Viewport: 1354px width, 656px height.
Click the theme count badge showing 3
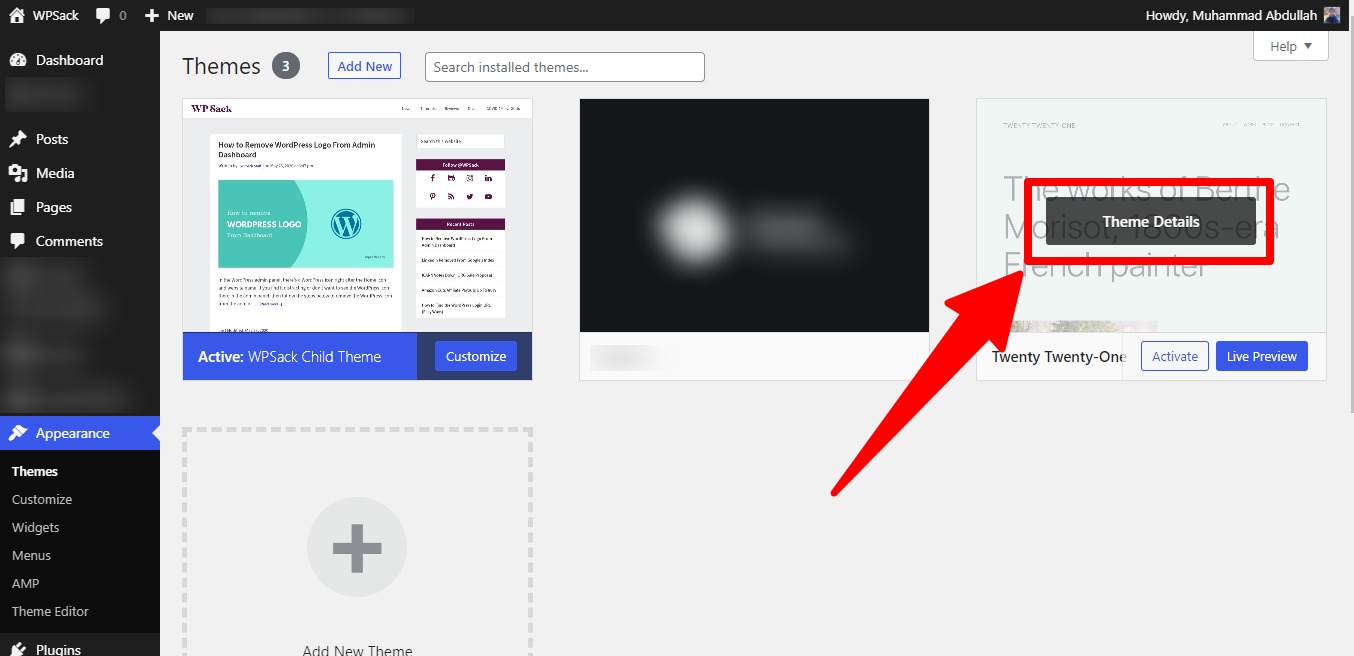[x=285, y=66]
